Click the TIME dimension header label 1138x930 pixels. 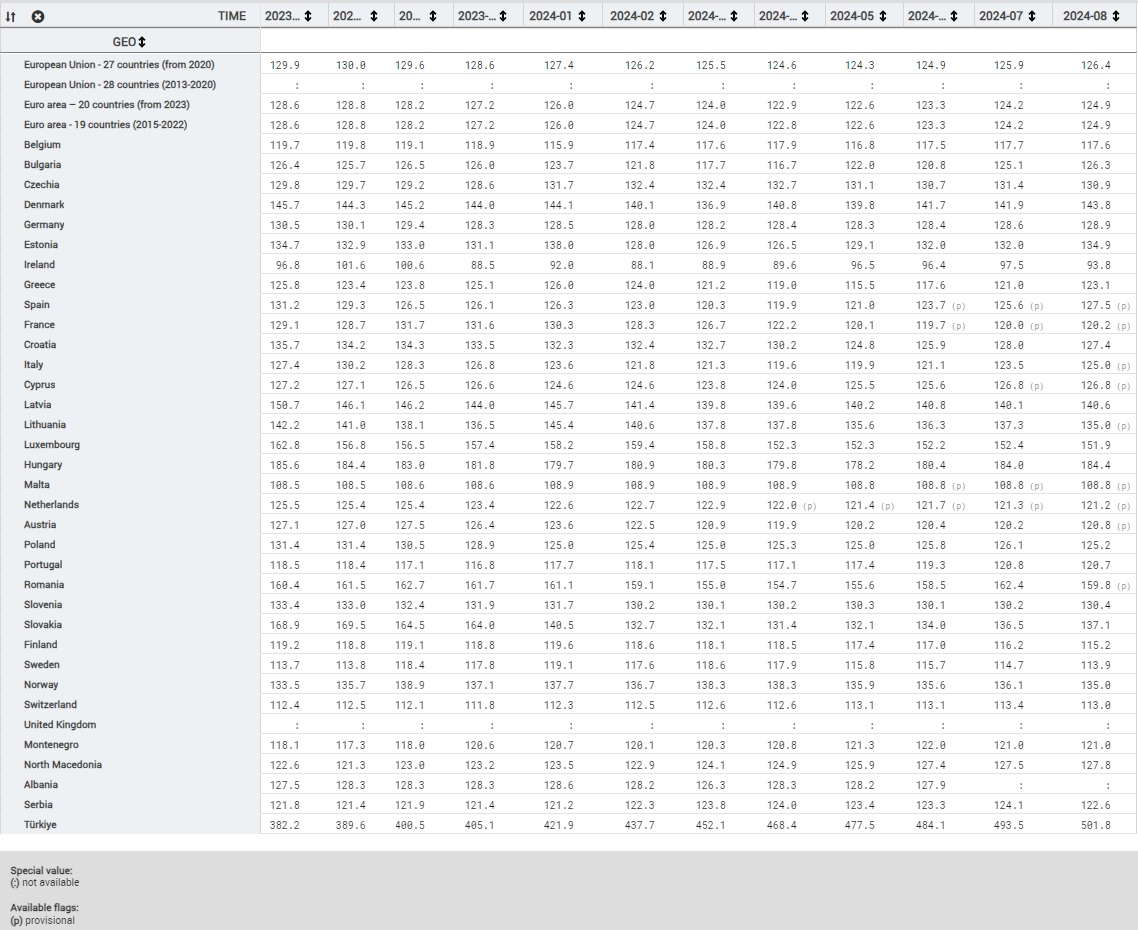click(232, 16)
